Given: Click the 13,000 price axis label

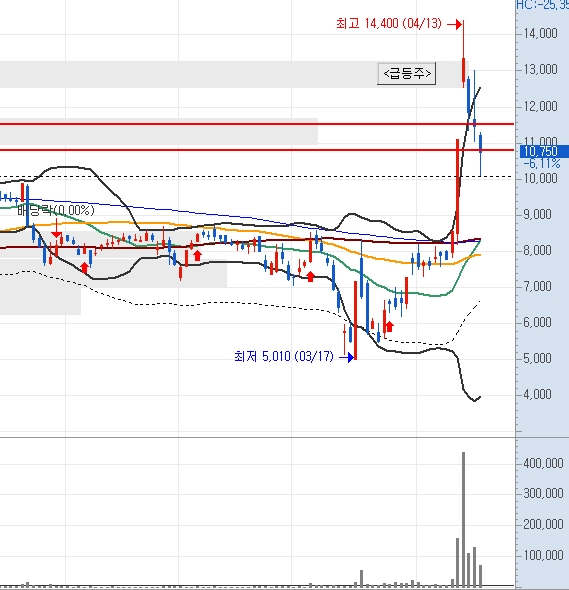Looking at the screenshot, I should click(x=540, y=70).
